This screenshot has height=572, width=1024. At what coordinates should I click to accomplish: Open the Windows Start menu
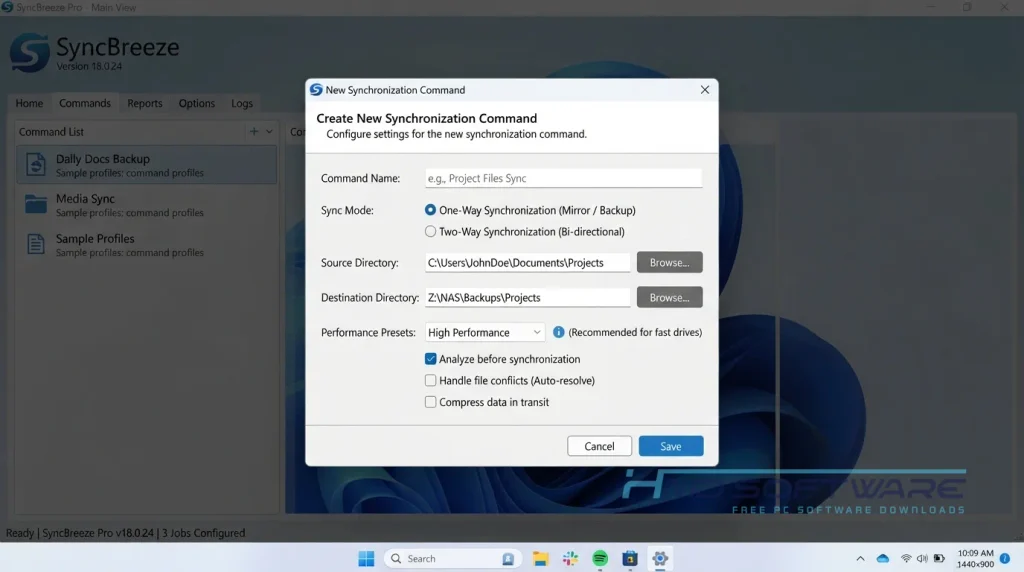tap(366, 558)
